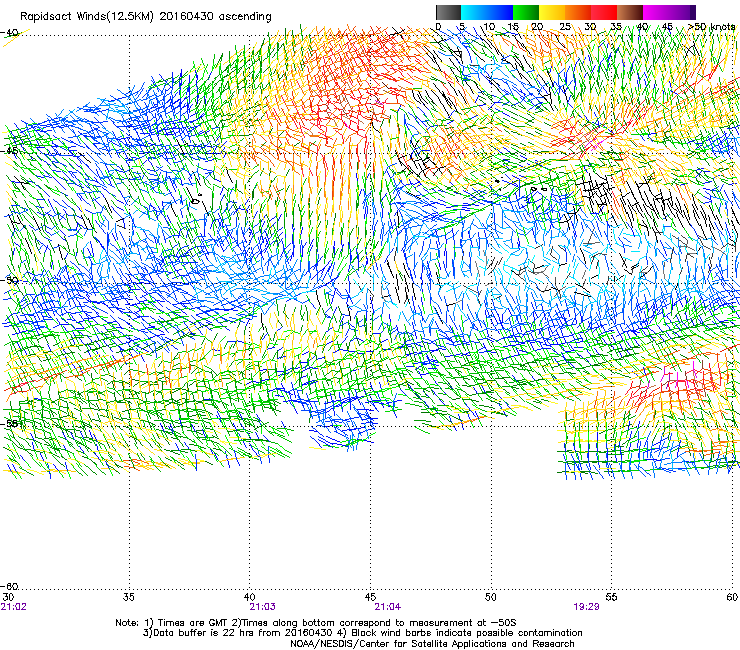Click the purple time label '21:04'
The height and width of the screenshot is (650, 740).
click(387, 607)
